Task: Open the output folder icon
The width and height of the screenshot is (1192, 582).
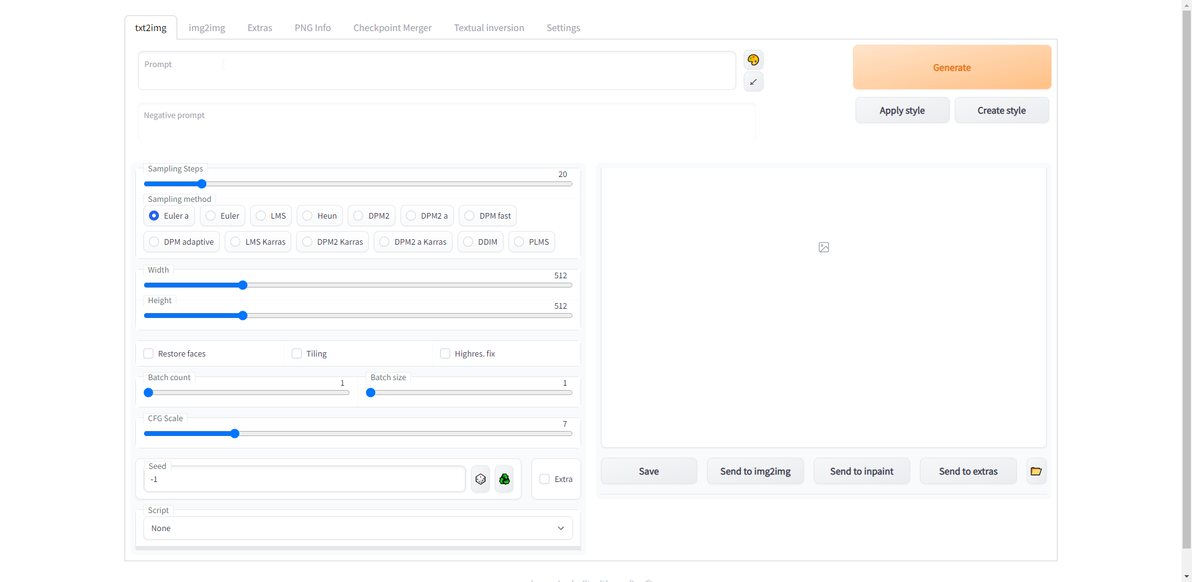Action: click(1036, 471)
